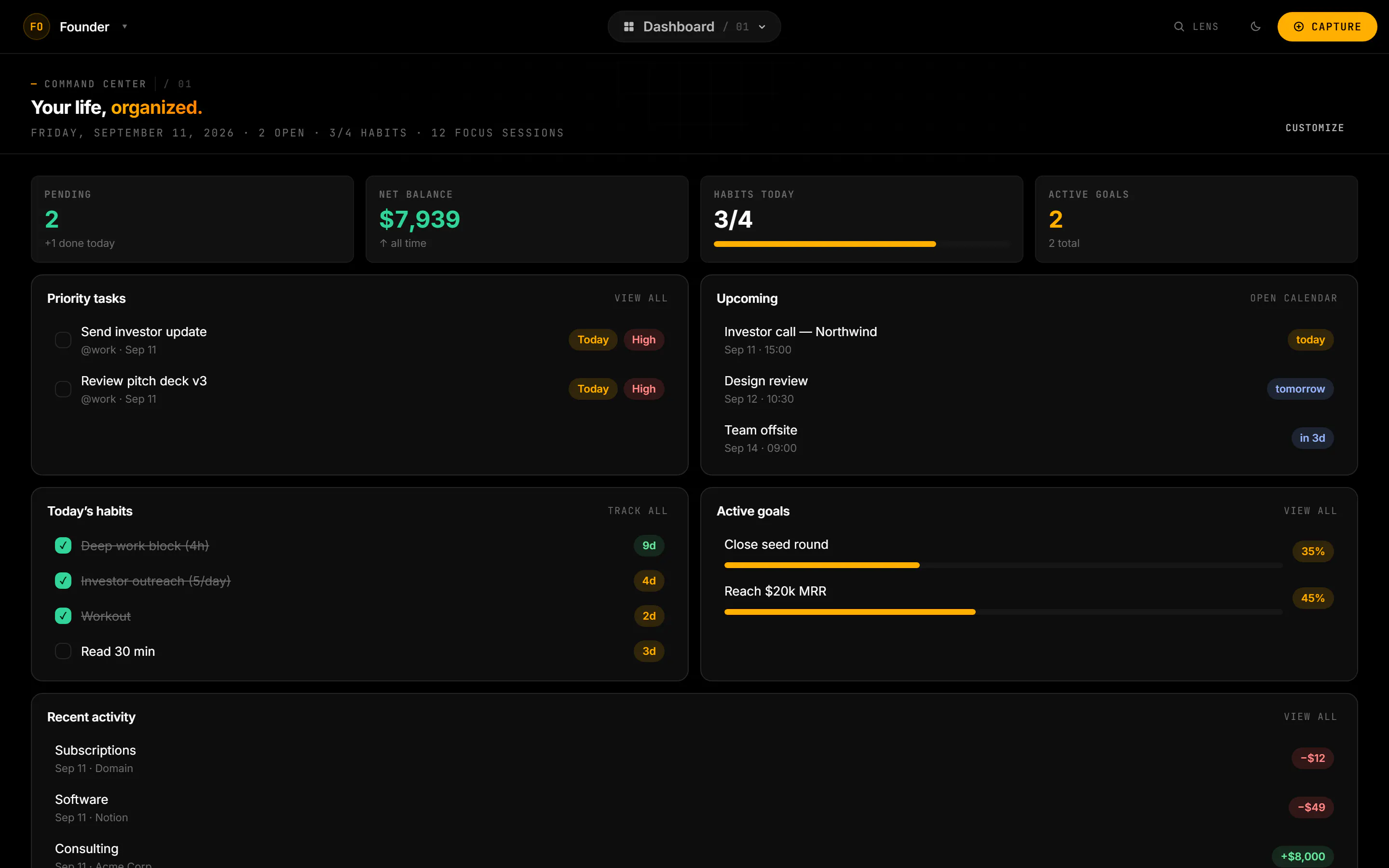Click Investor call — Northwind event

[1029, 340]
